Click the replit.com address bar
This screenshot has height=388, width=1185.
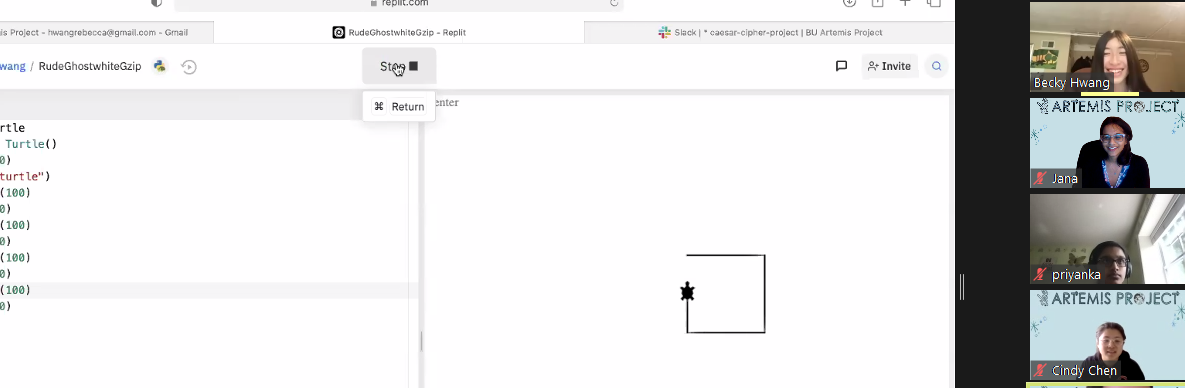(x=399, y=4)
